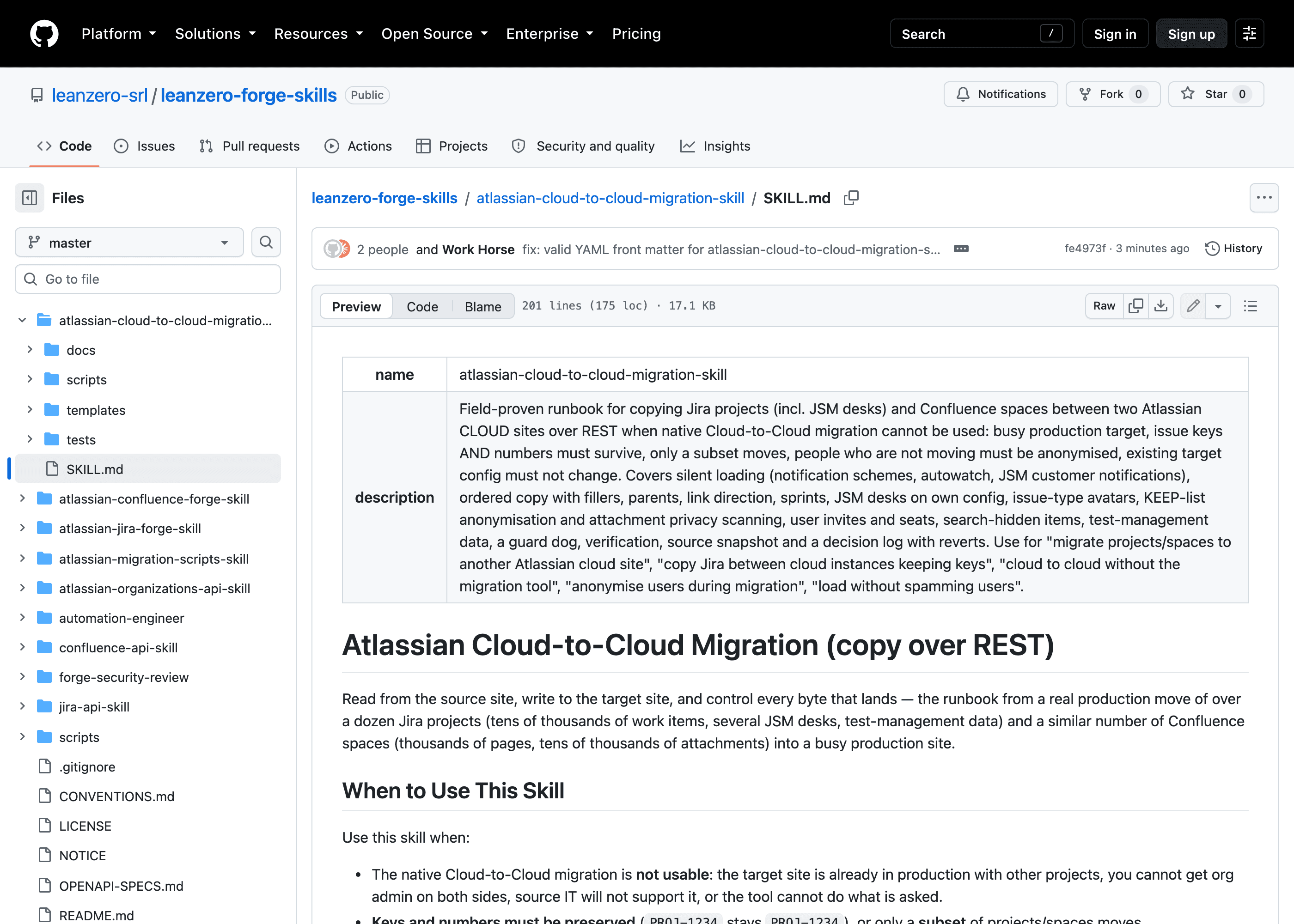Star the leanzero-forge-skills repository
Screen dimensions: 1294x924
point(1216,94)
